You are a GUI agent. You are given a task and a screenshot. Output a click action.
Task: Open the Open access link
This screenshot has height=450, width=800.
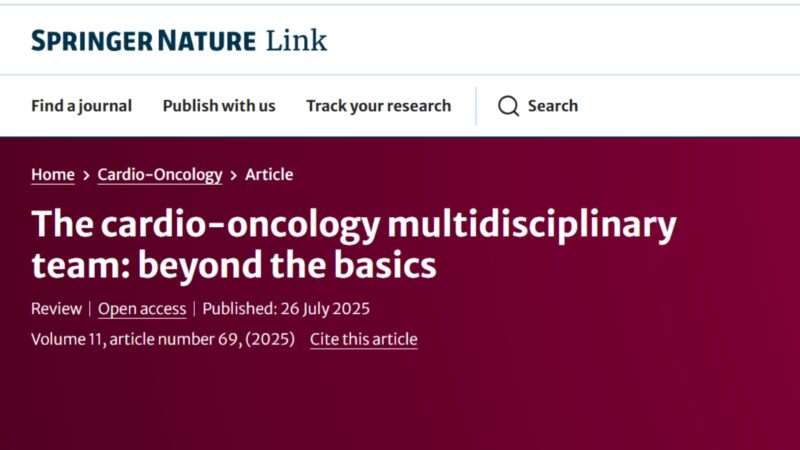click(142, 309)
